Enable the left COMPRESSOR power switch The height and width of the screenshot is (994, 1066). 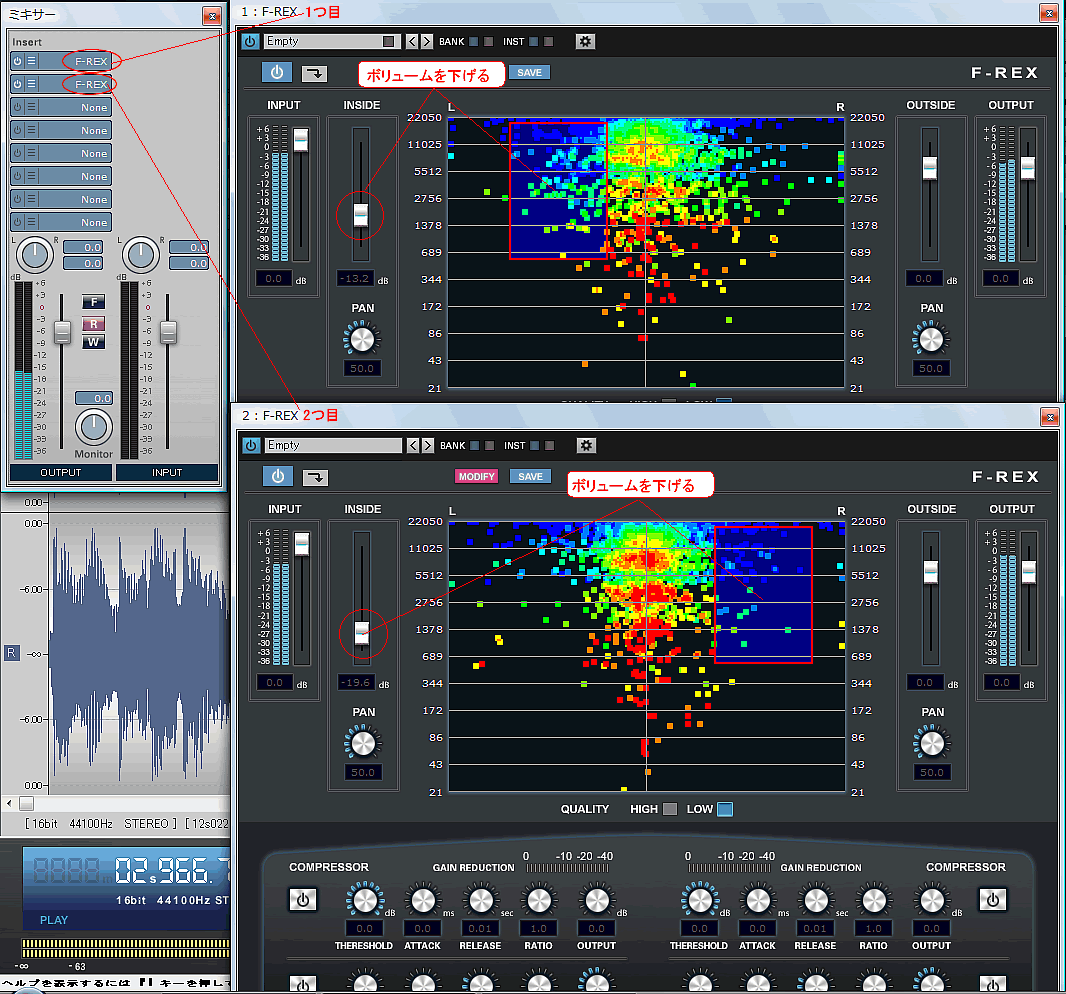303,900
